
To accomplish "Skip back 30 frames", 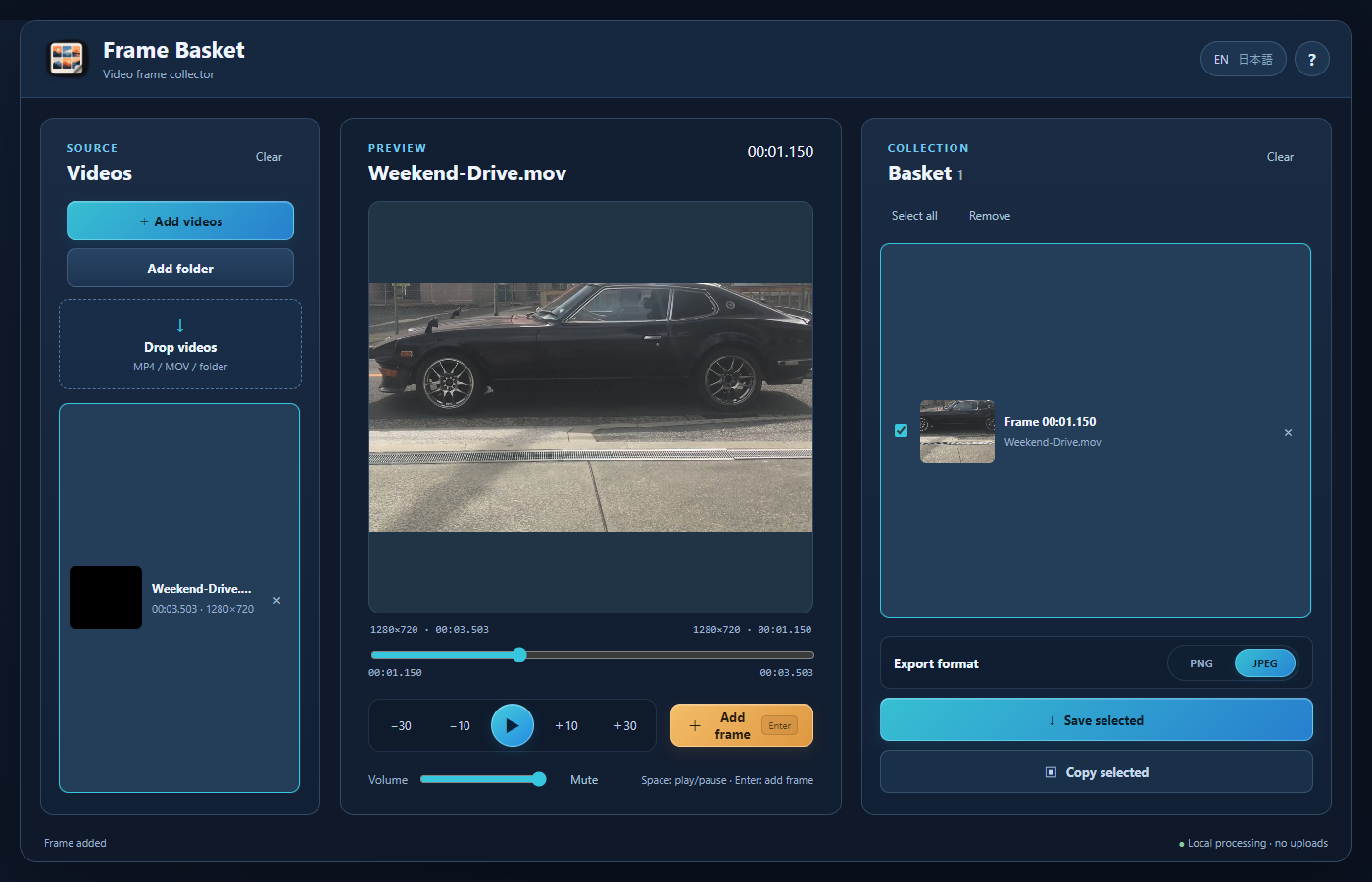I will 401,726.
